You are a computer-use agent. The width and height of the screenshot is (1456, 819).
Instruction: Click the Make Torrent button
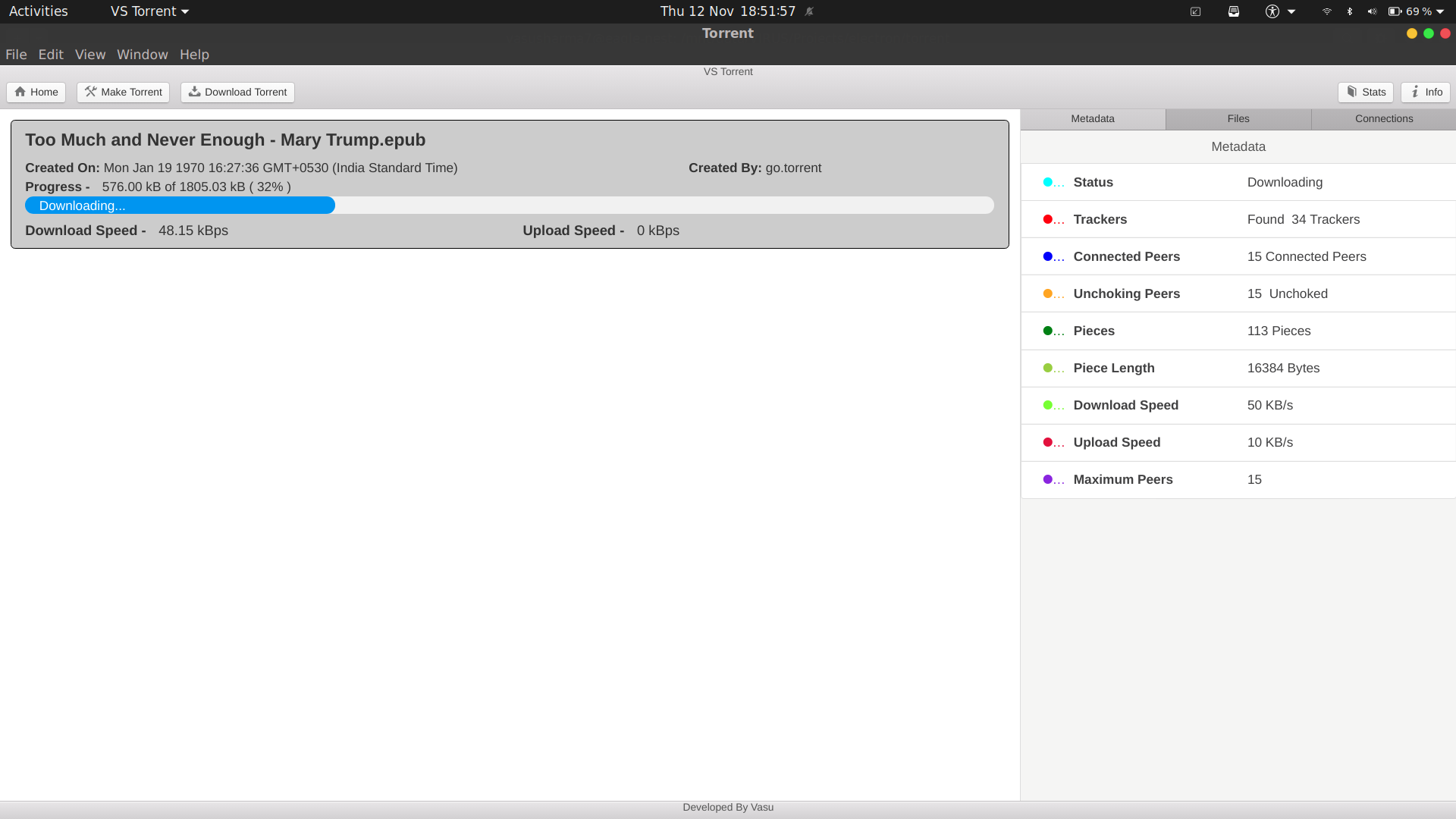coord(123,92)
